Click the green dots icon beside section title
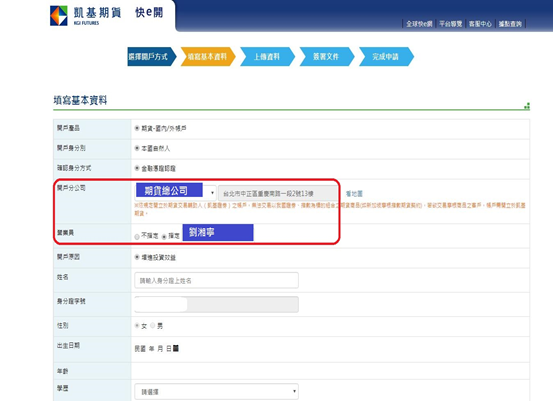The image size is (553, 401). point(527,106)
